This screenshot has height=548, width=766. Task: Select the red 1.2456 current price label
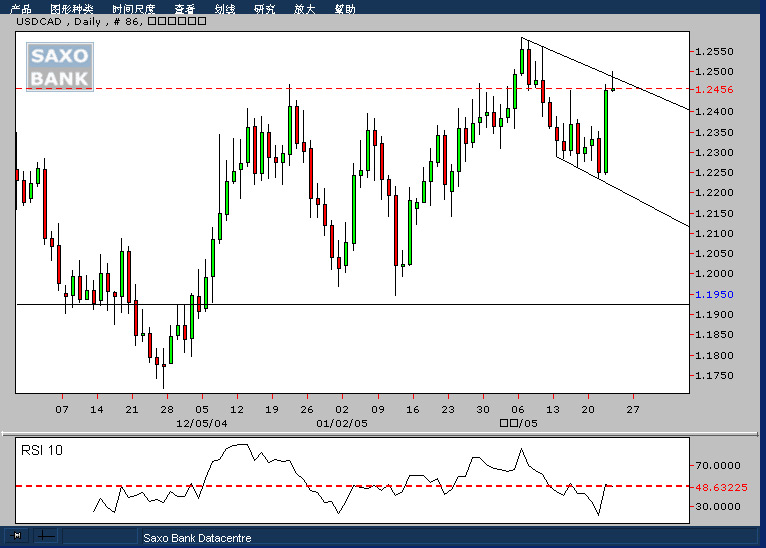pyautogui.click(x=712, y=90)
